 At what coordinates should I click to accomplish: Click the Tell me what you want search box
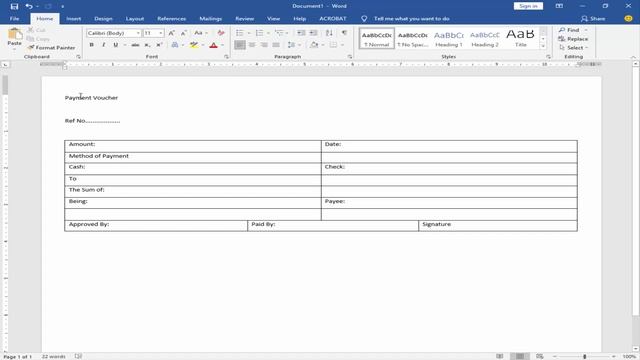(411, 18)
